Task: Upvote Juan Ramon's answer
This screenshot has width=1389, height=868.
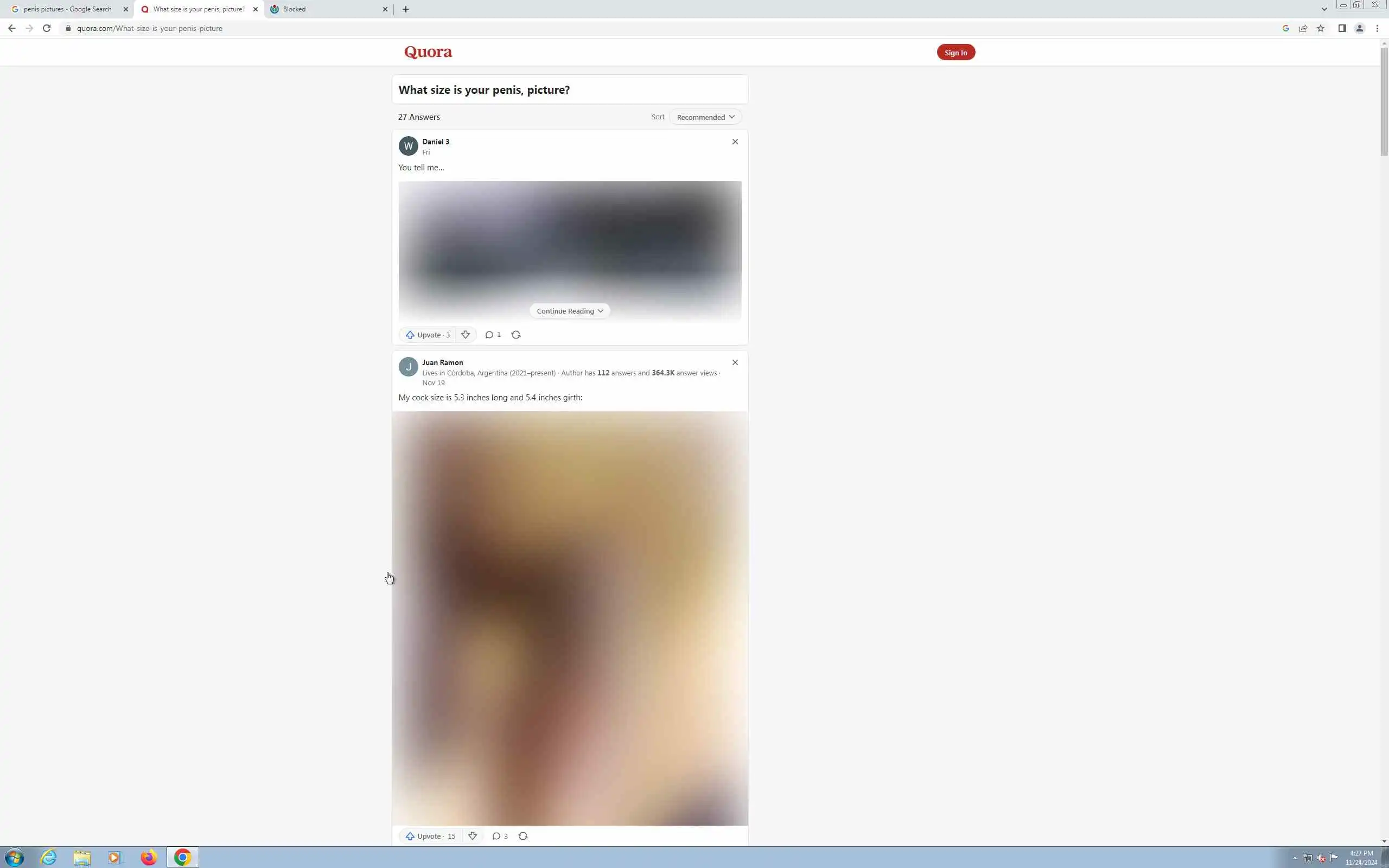Action: [430, 836]
